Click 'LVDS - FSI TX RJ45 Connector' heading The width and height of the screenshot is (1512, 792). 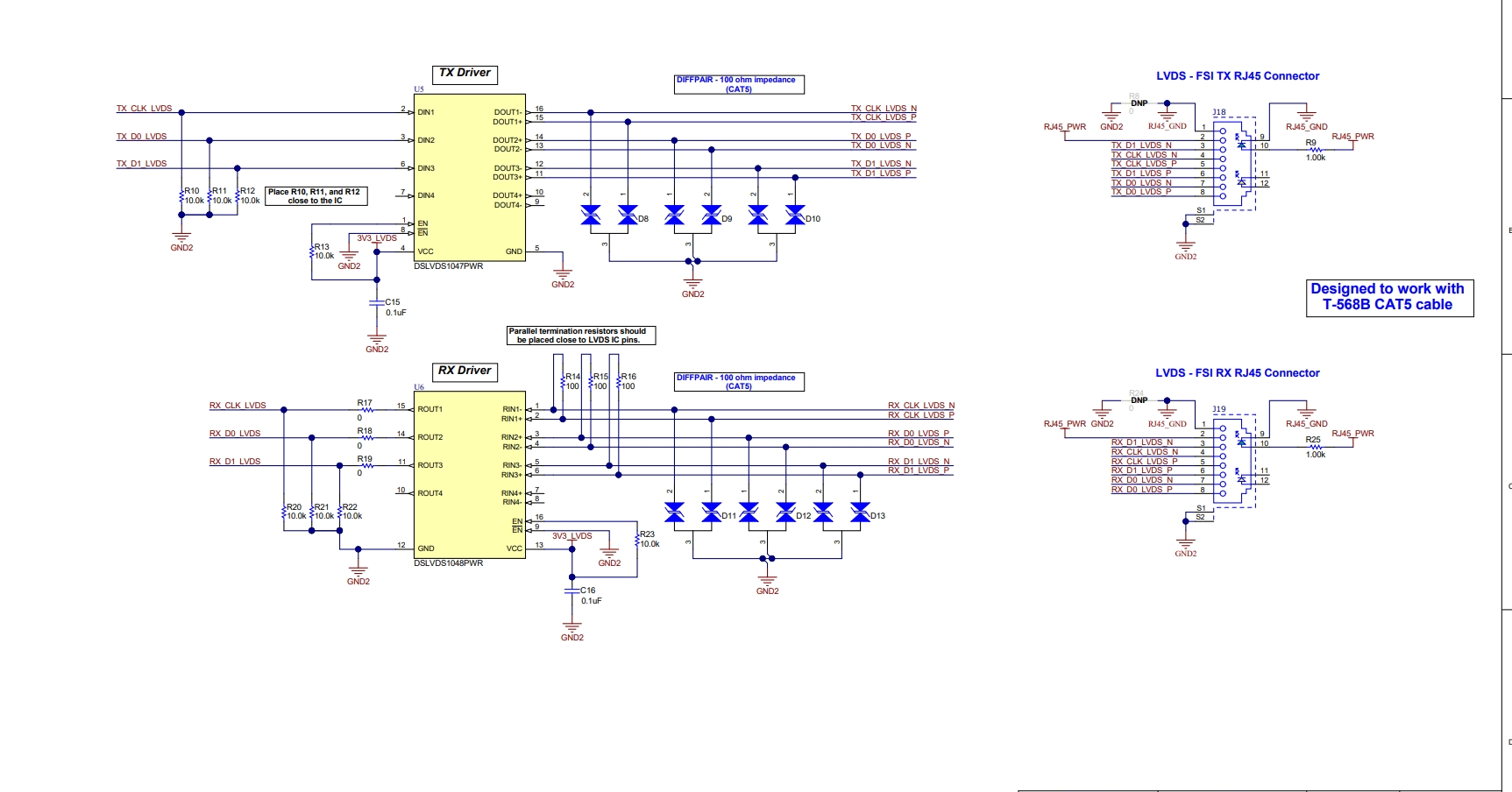pos(1238,76)
